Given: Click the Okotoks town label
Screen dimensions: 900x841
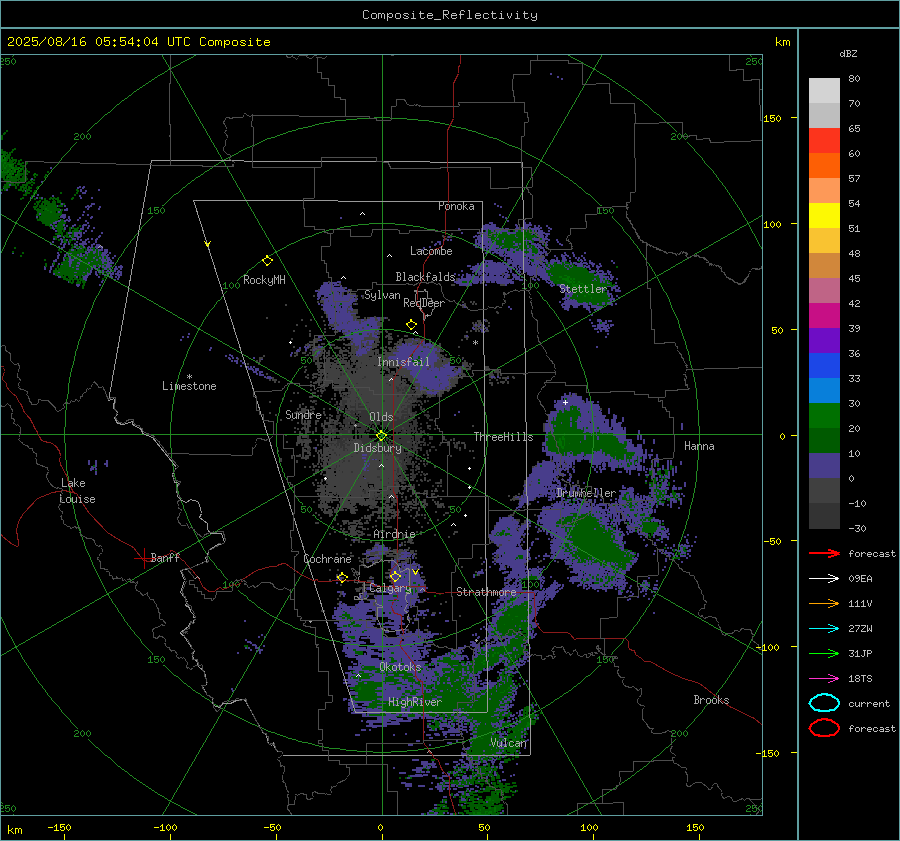Looking at the screenshot, I should tap(400, 667).
